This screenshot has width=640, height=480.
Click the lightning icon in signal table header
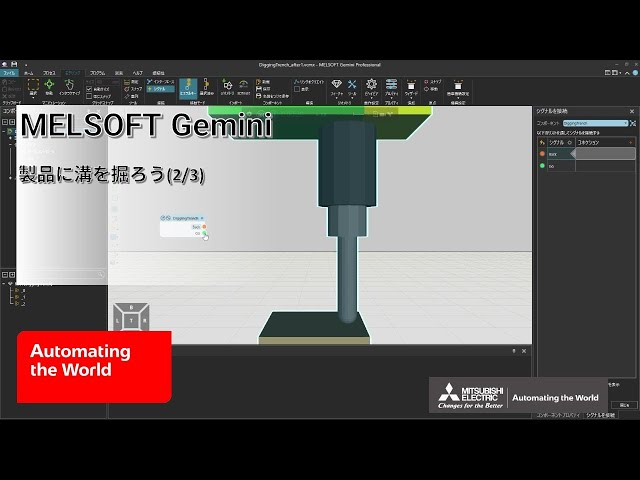(542, 142)
